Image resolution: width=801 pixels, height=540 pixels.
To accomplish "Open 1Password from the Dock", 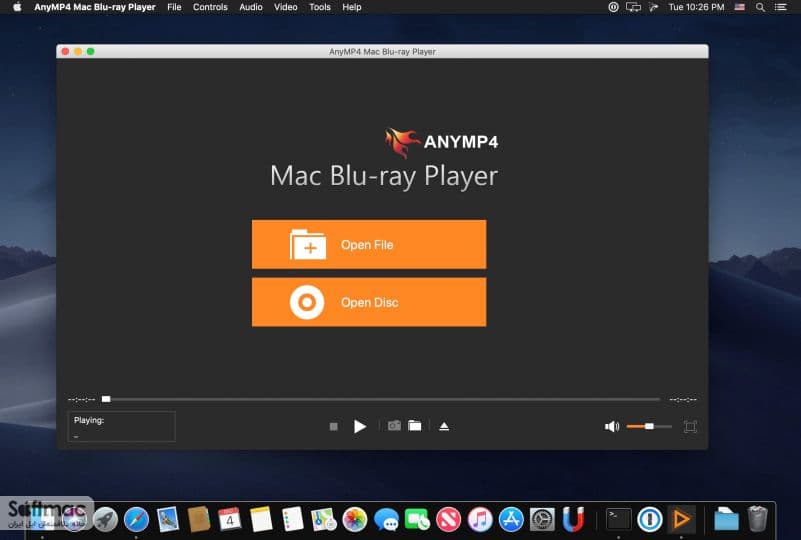I will click(650, 520).
